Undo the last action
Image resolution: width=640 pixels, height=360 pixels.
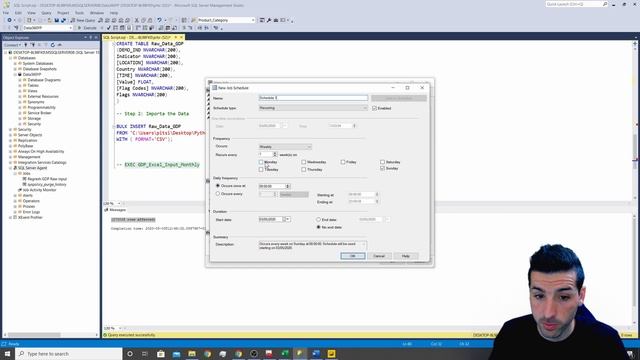(x=159, y=20)
